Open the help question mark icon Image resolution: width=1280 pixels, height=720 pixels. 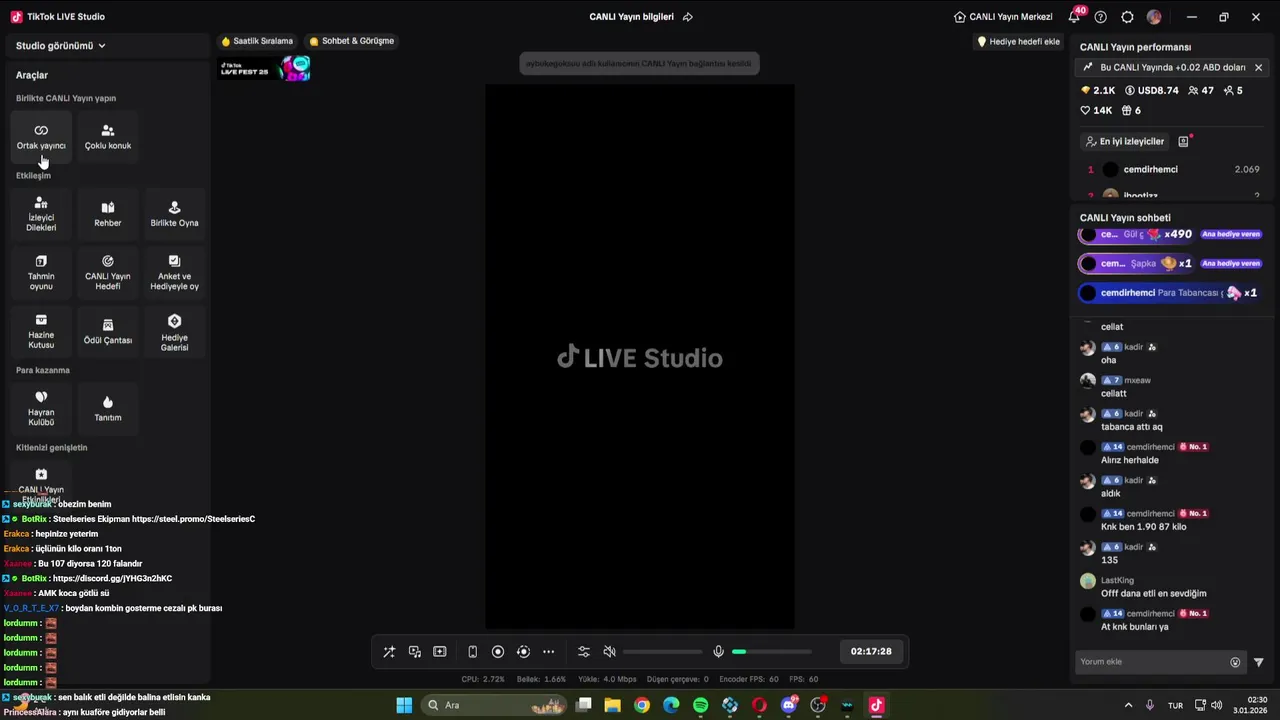click(x=1101, y=17)
